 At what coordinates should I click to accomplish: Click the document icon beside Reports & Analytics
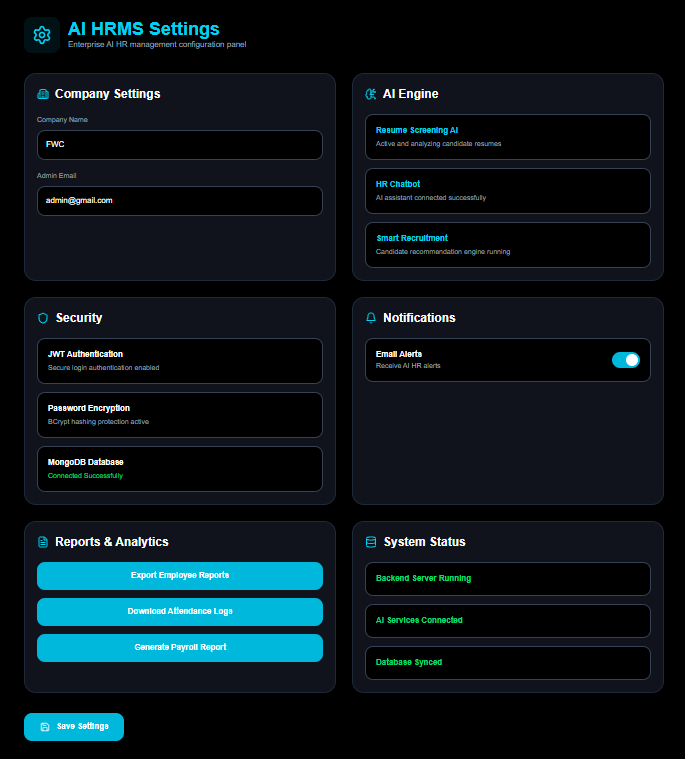click(x=43, y=542)
